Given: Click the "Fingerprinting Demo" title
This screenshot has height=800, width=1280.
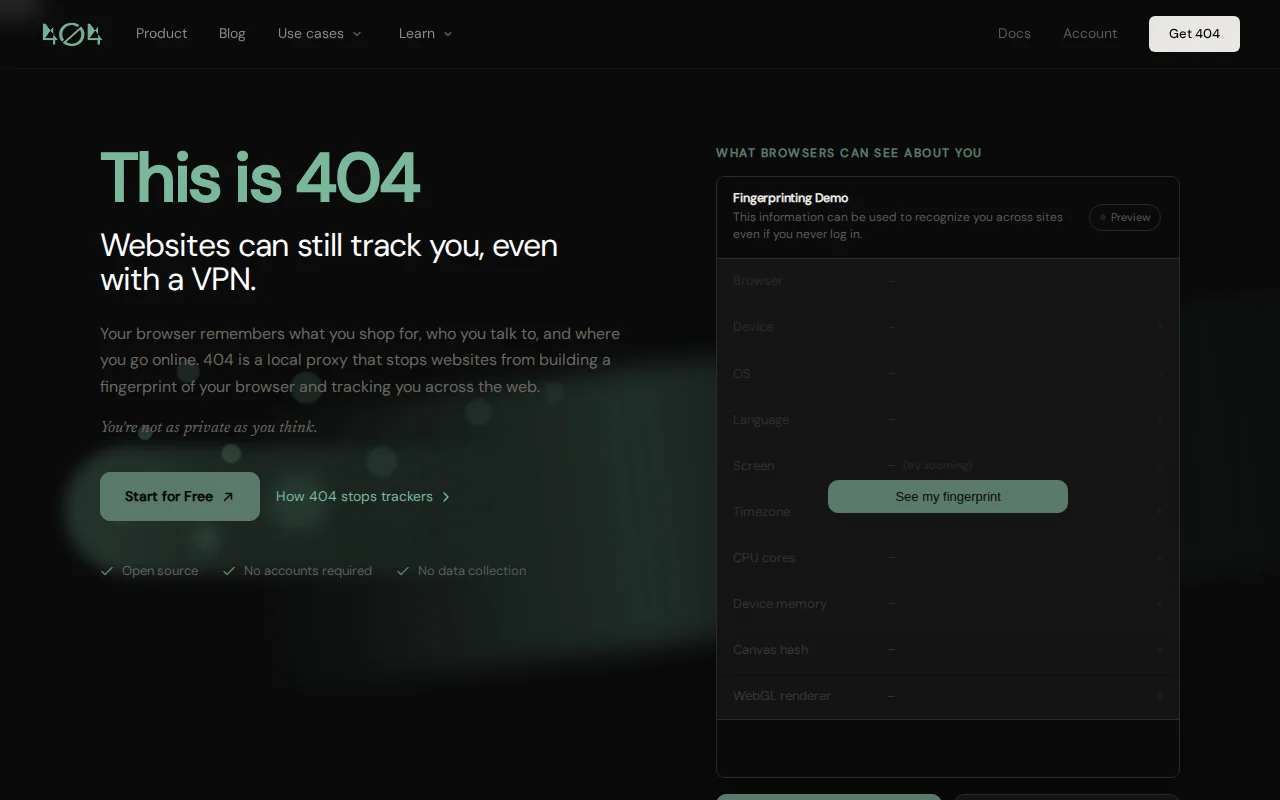Looking at the screenshot, I should 791,198.
